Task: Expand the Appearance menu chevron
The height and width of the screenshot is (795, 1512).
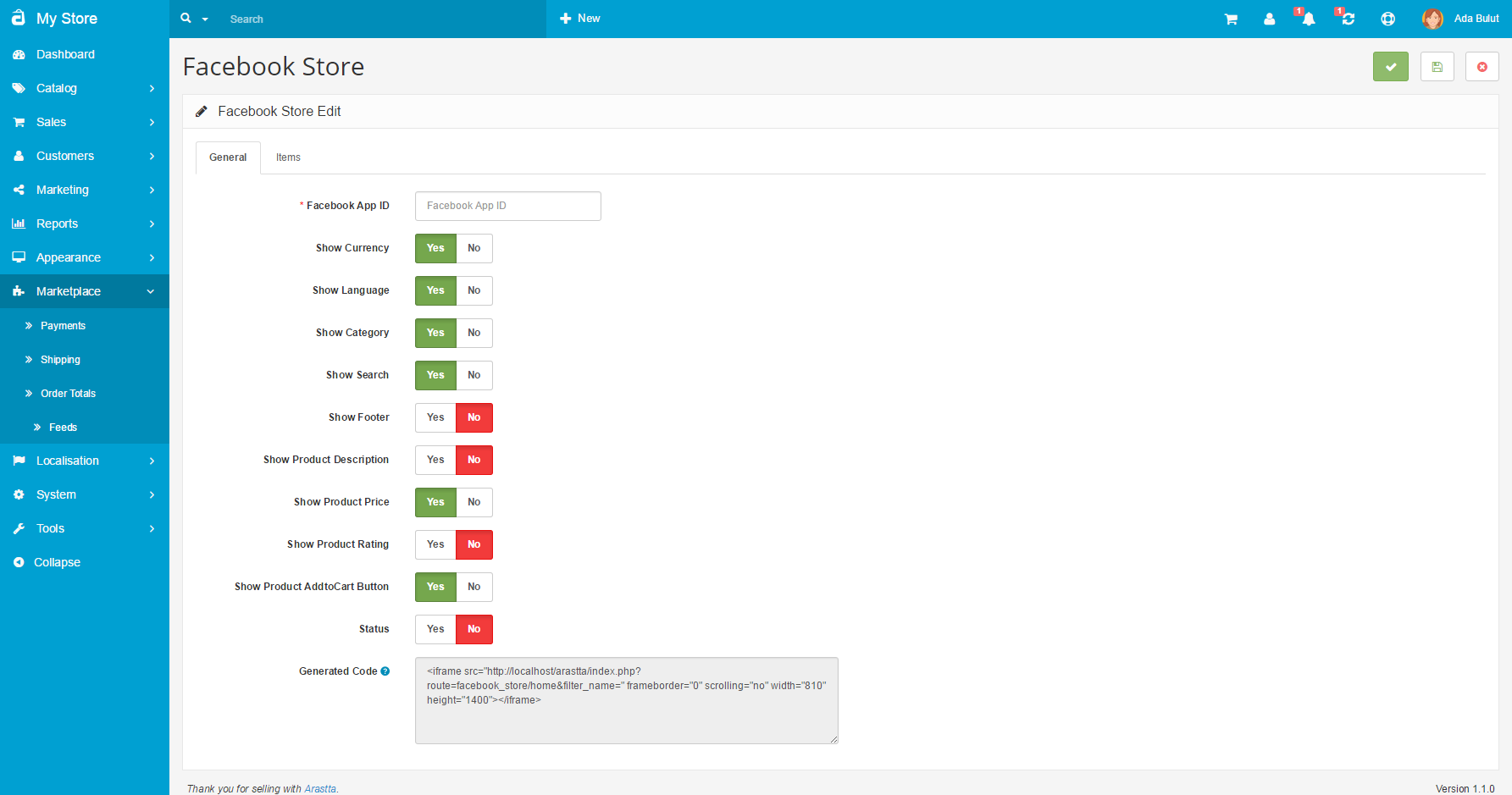Action: click(x=152, y=257)
